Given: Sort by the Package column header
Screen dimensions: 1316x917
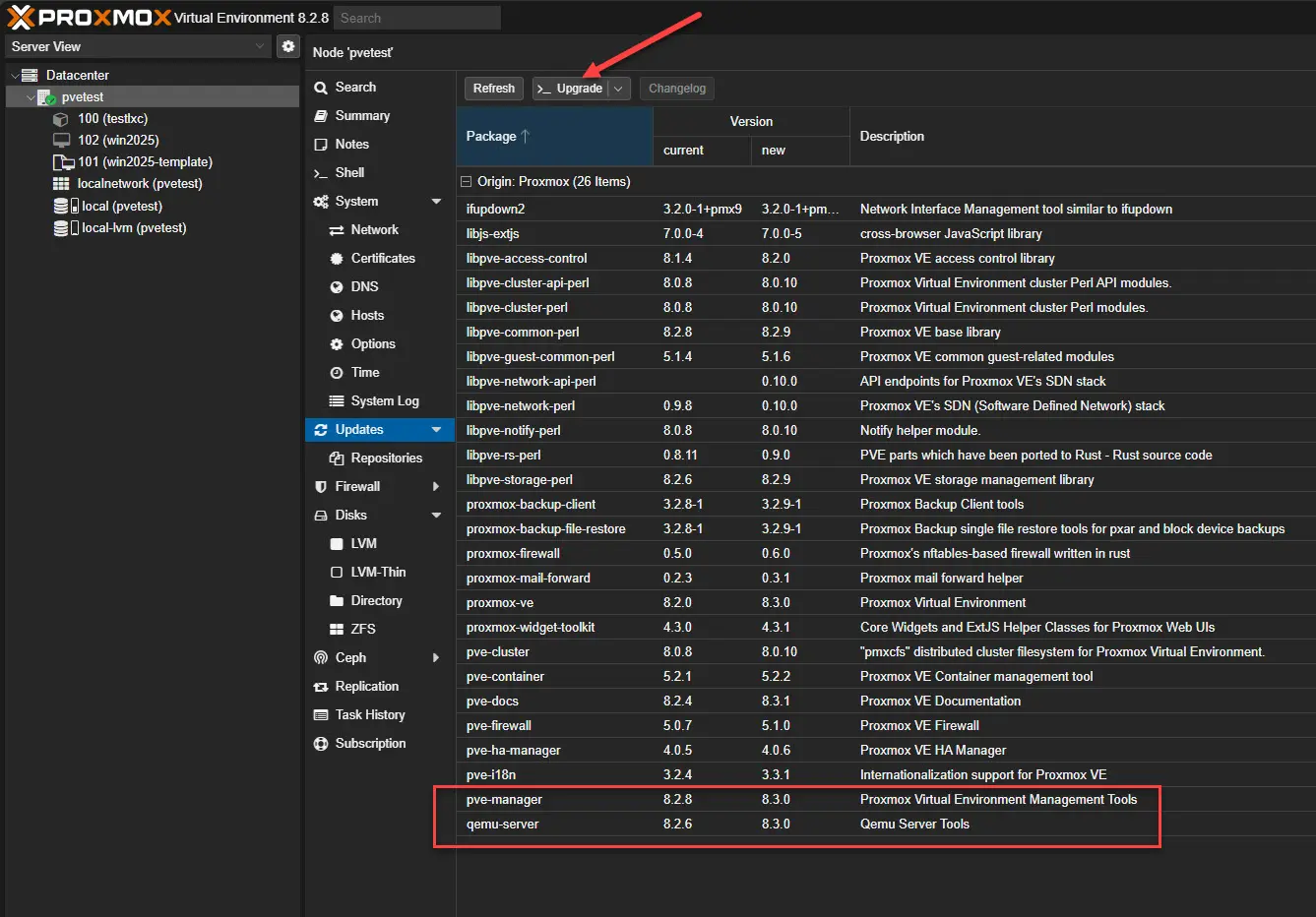Looking at the screenshot, I should (x=491, y=137).
